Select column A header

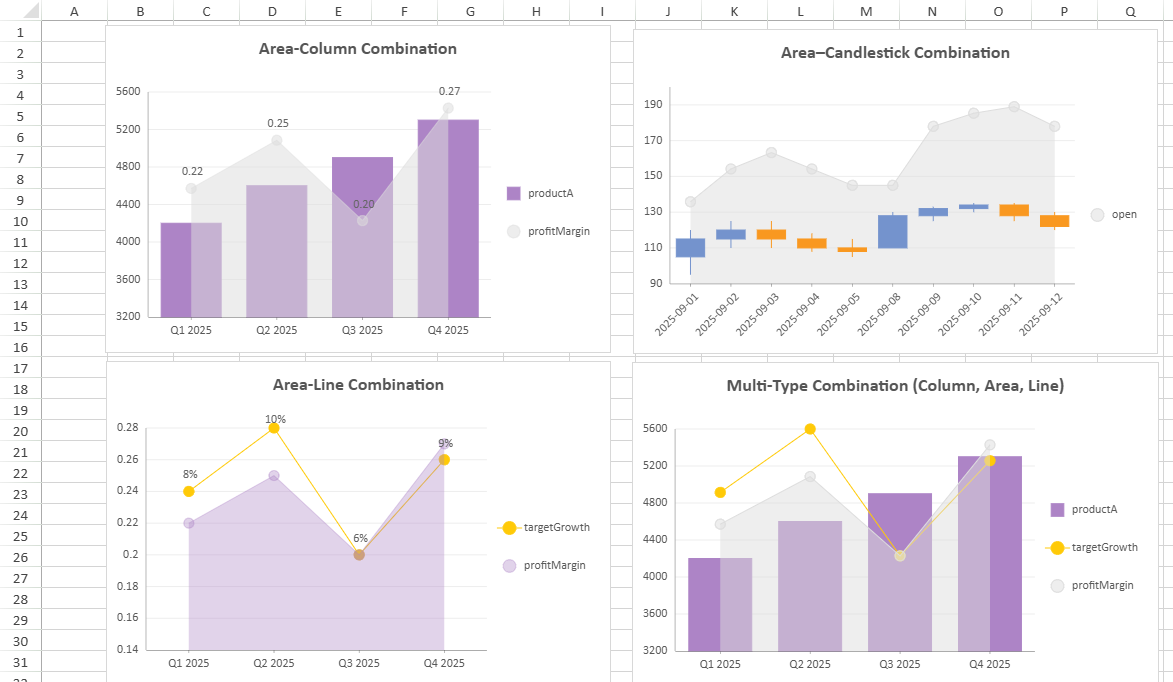coord(74,11)
